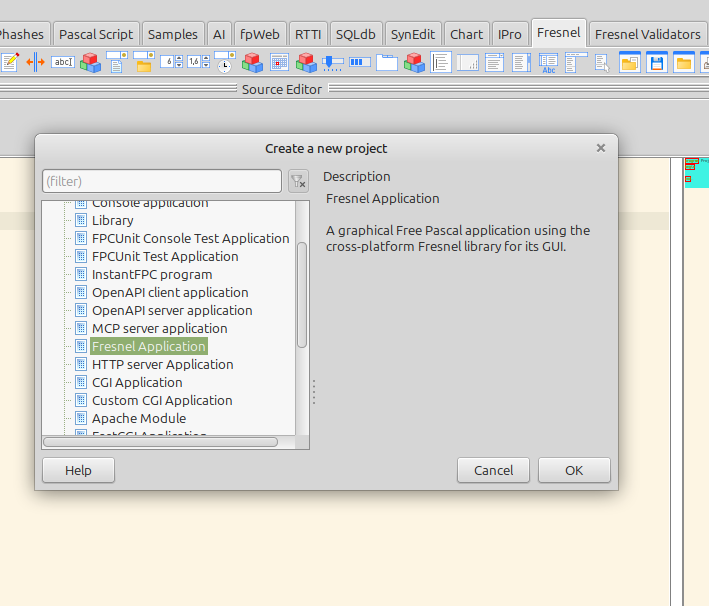Click the icon beside Apache Module row
Viewport: 709px width, 606px height.
(81, 418)
